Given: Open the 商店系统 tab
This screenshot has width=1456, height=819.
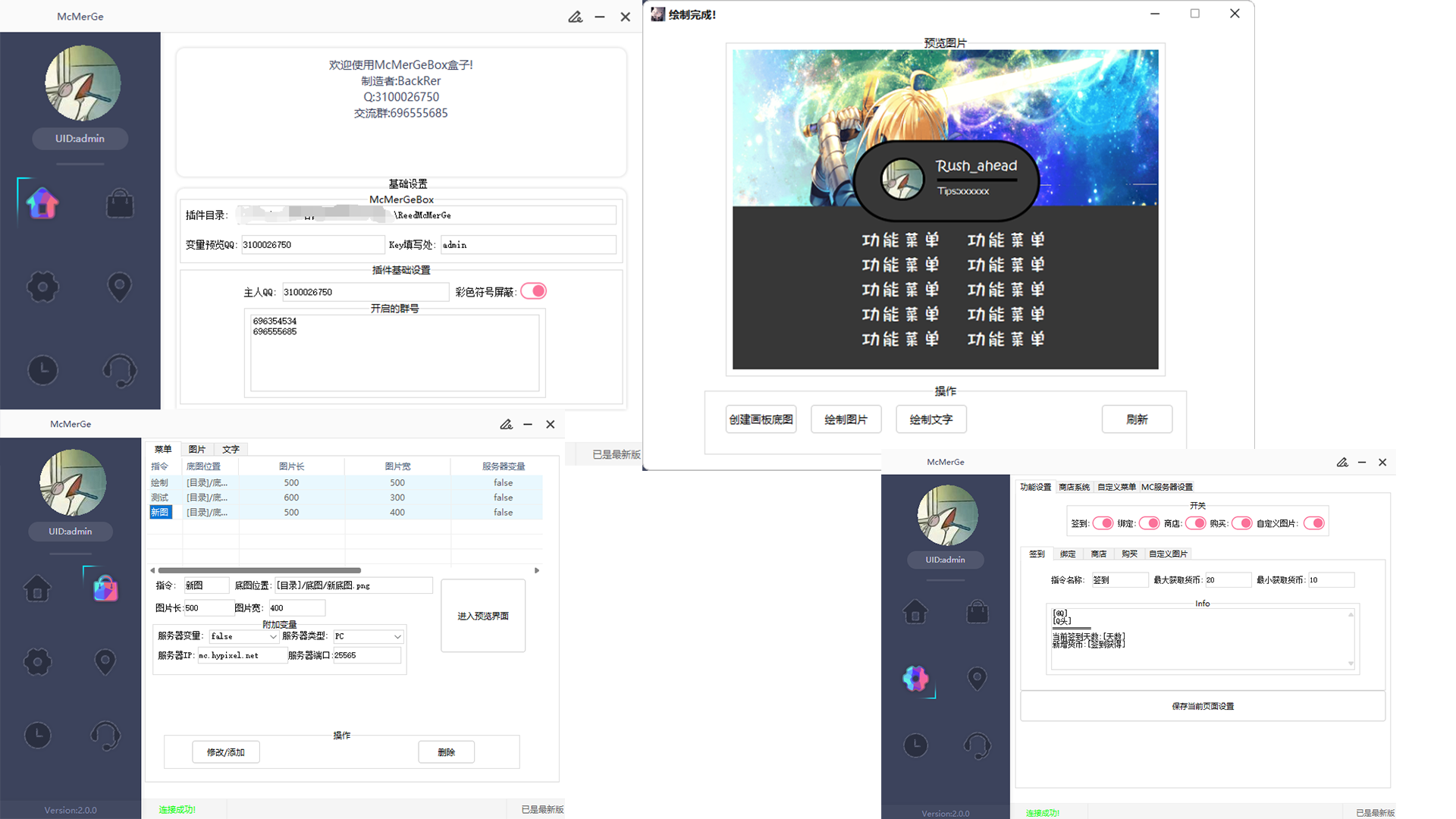Looking at the screenshot, I should pos(1075,487).
